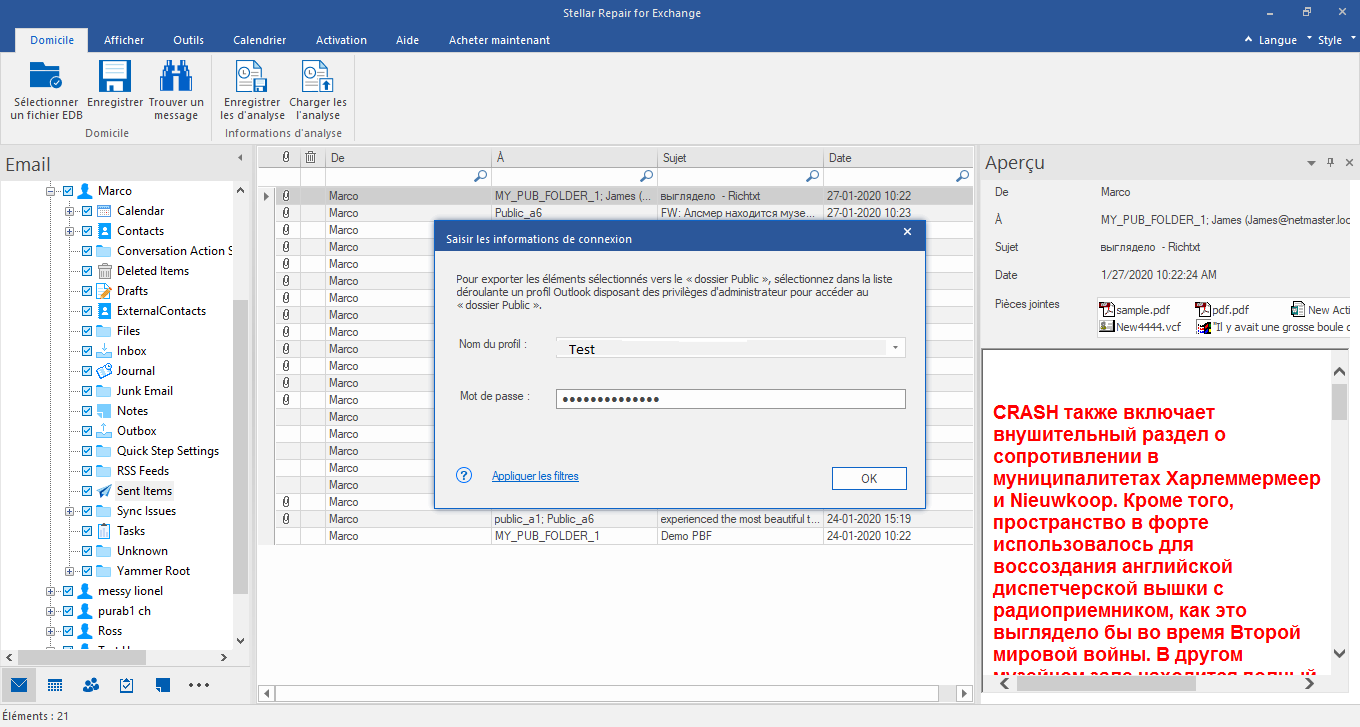
Task: Switch to the Outils ribbon tab
Action: (188, 40)
